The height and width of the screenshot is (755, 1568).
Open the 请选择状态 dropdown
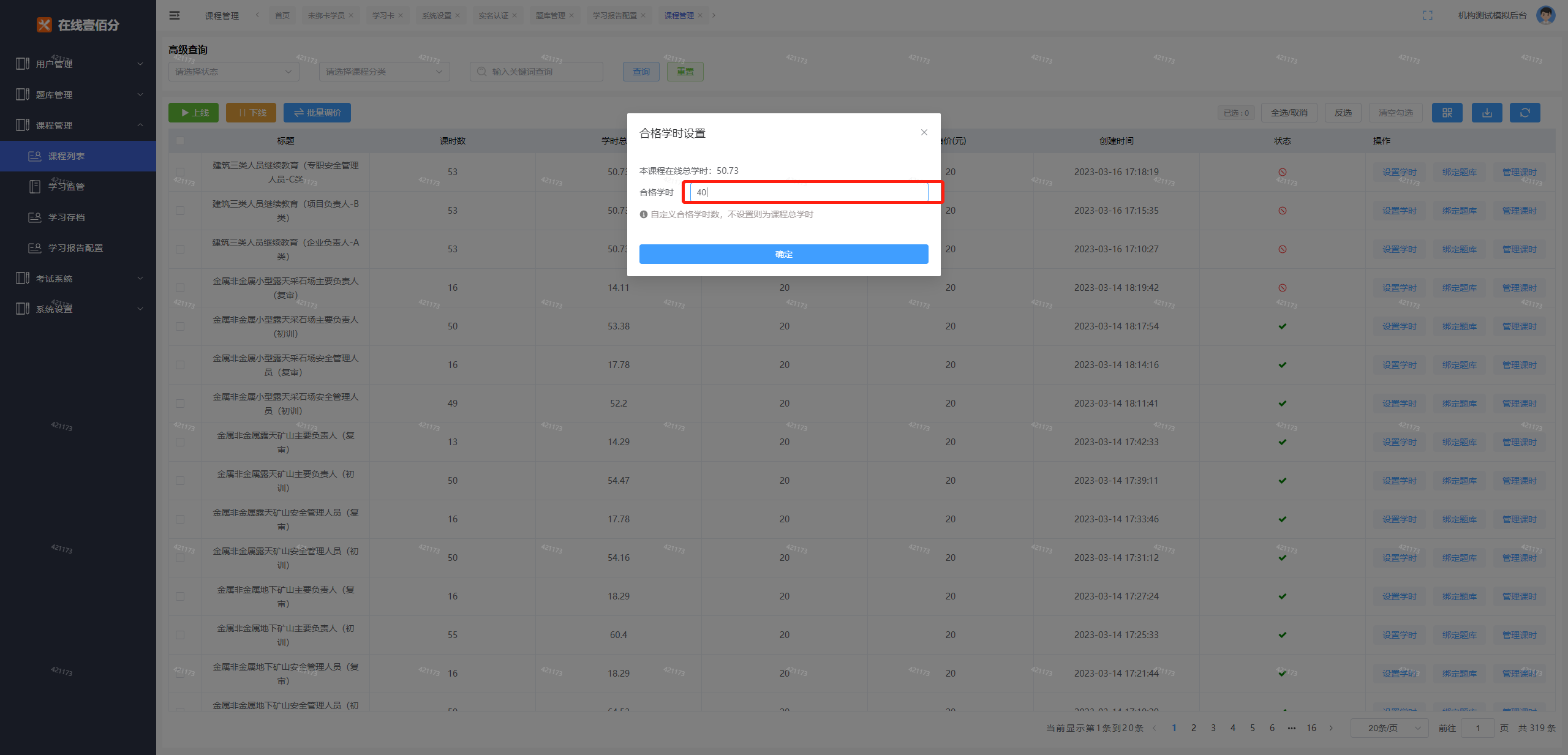pyautogui.click(x=233, y=72)
